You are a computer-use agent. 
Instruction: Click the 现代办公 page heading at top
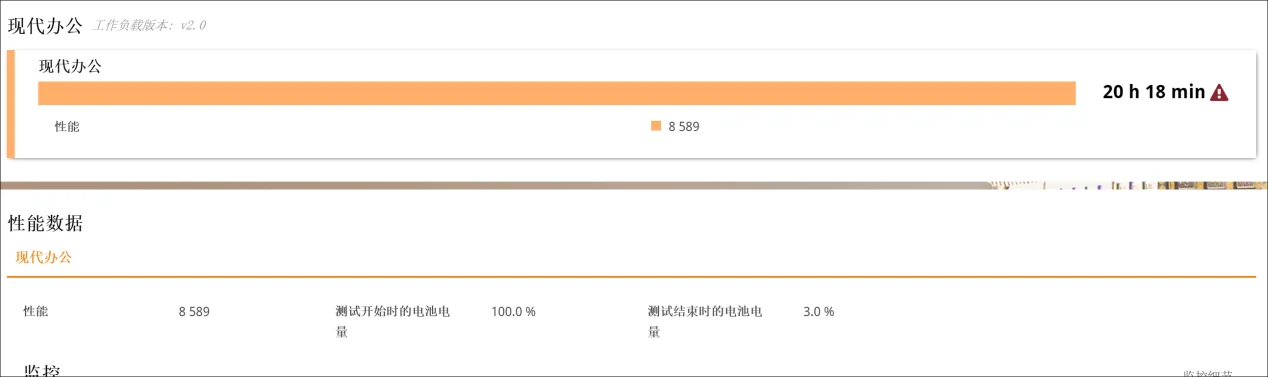pos(45,25)
